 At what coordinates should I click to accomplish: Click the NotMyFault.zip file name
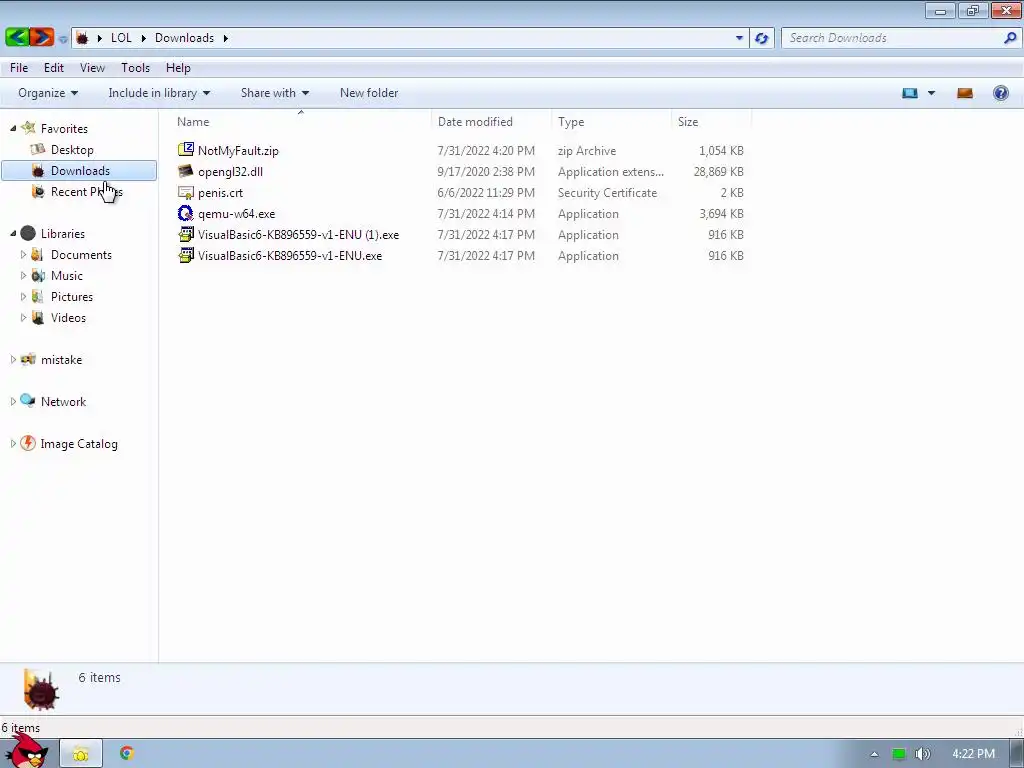coord(238,151)
